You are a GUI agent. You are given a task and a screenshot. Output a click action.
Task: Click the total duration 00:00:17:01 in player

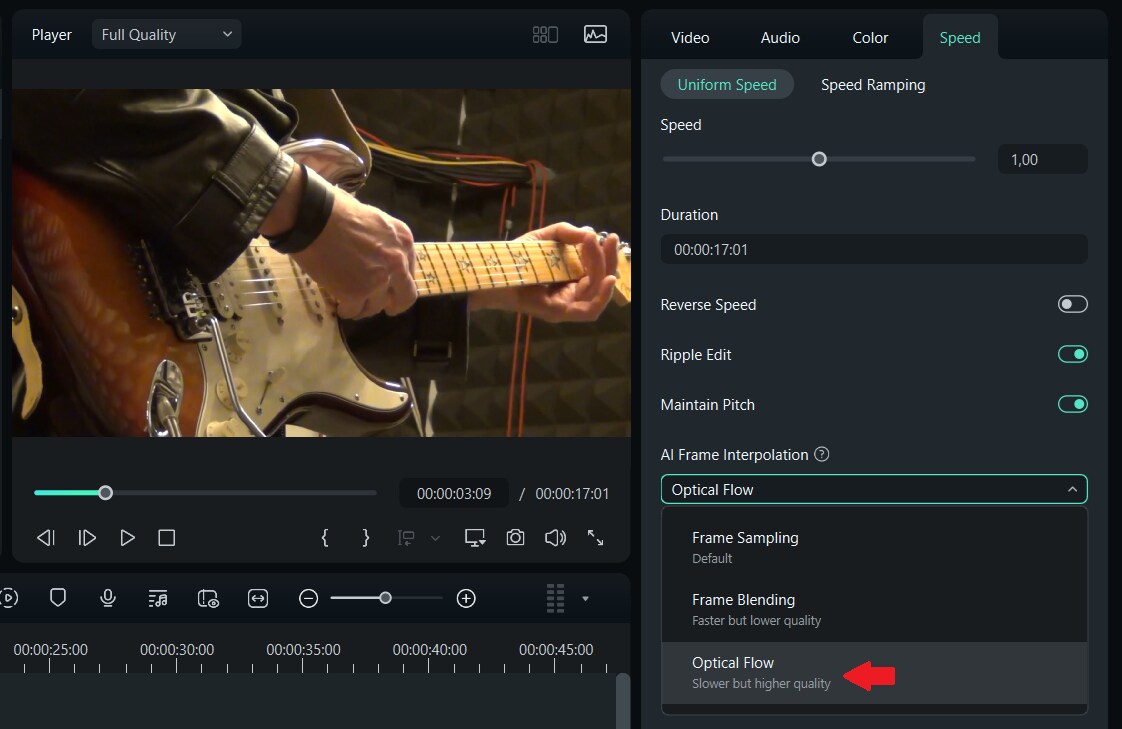[x=572, y=494]
